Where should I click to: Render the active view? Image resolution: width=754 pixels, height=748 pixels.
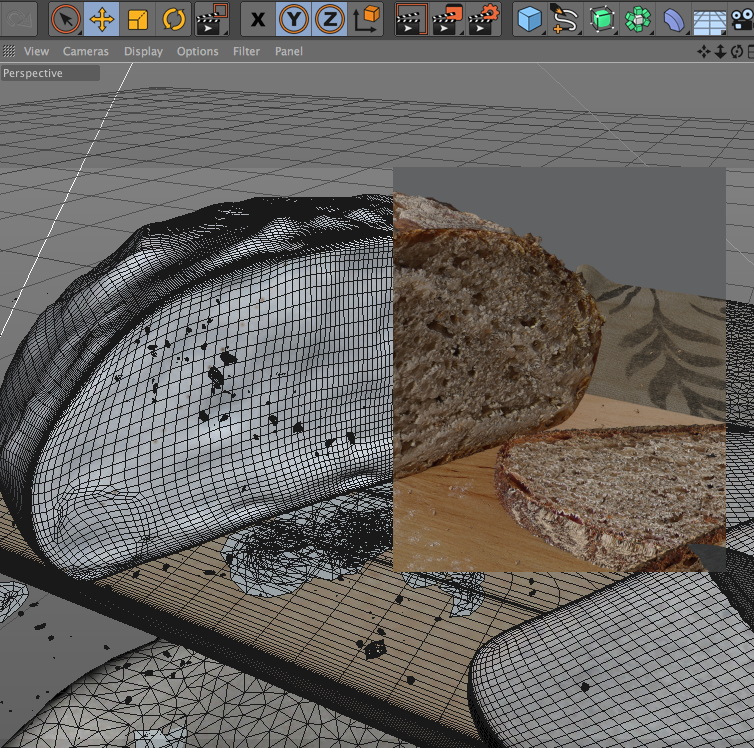411,19
